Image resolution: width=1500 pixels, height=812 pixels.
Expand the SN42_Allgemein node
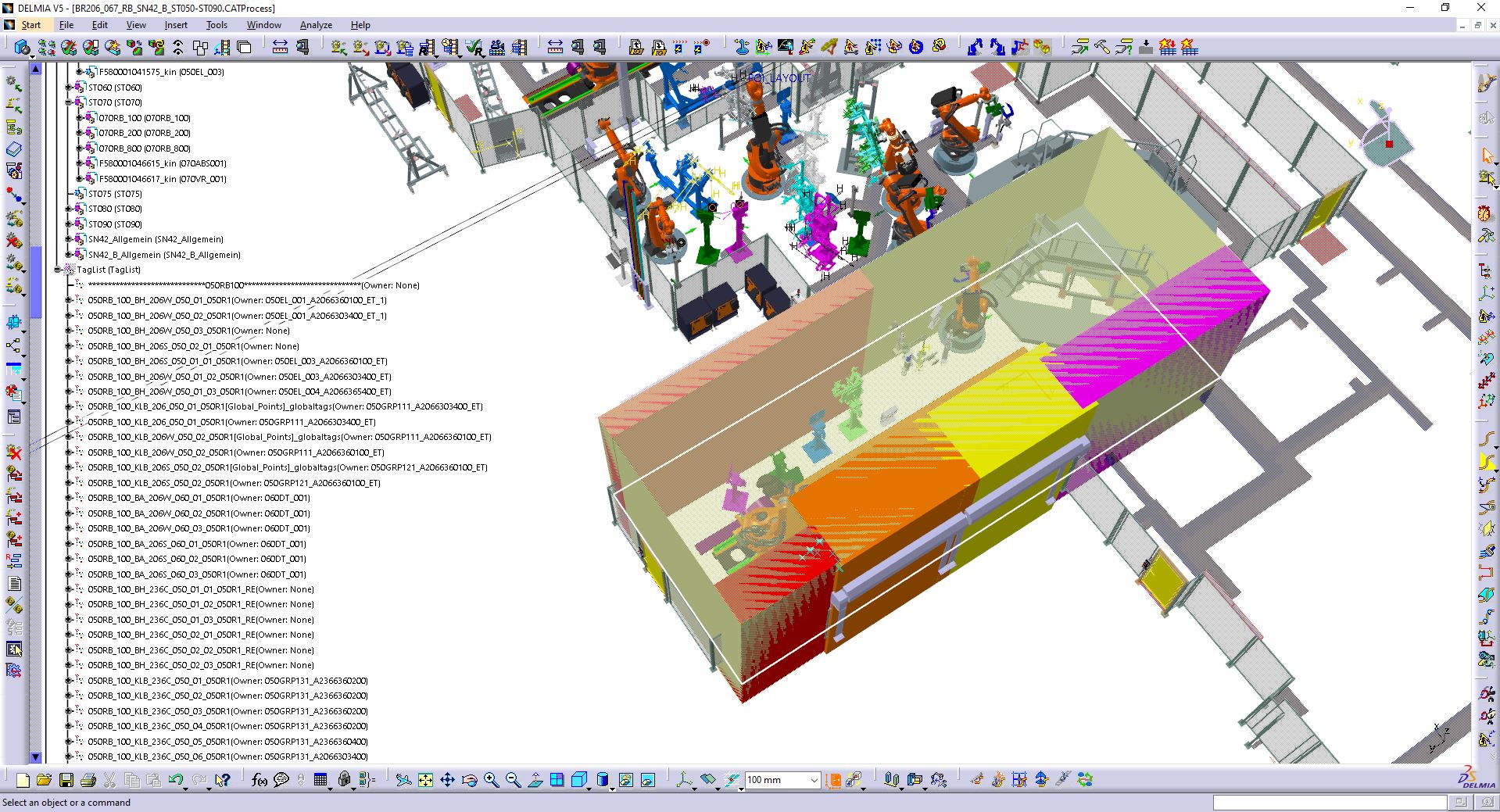[x=69, y=239]
